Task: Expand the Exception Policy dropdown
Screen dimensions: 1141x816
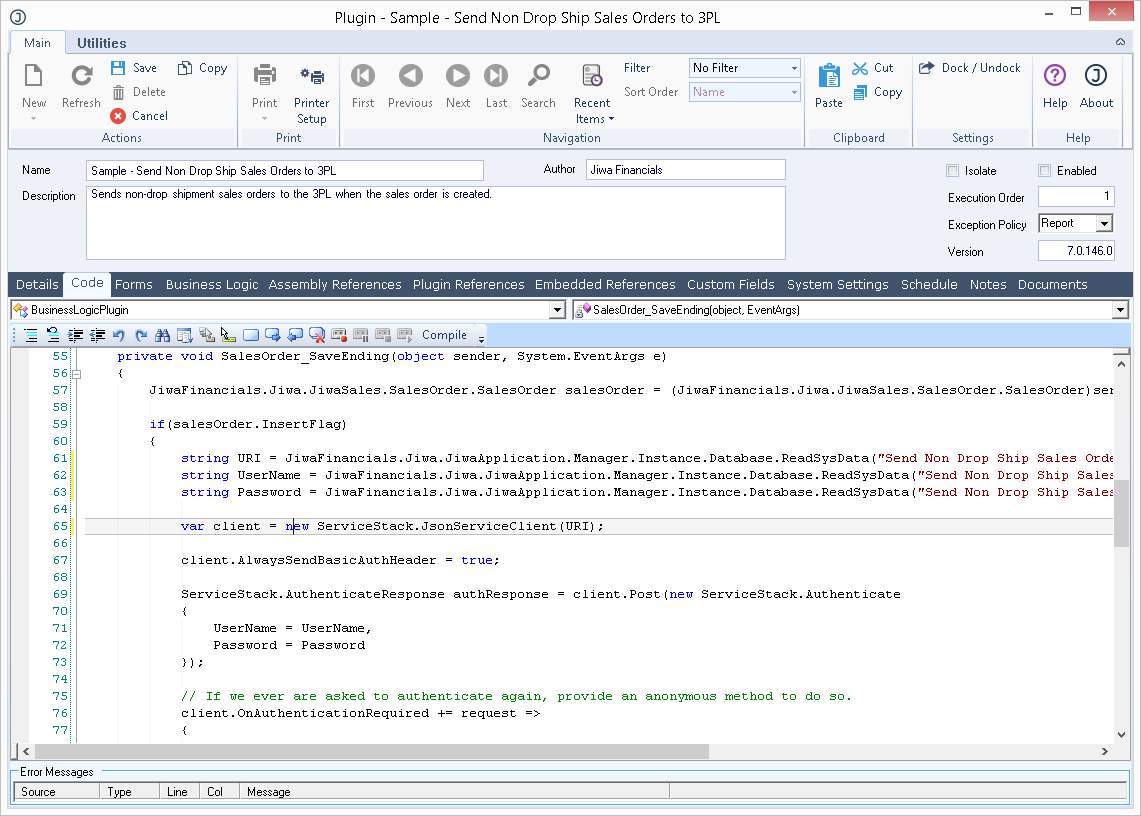Action: click(x=1104, y=224)
